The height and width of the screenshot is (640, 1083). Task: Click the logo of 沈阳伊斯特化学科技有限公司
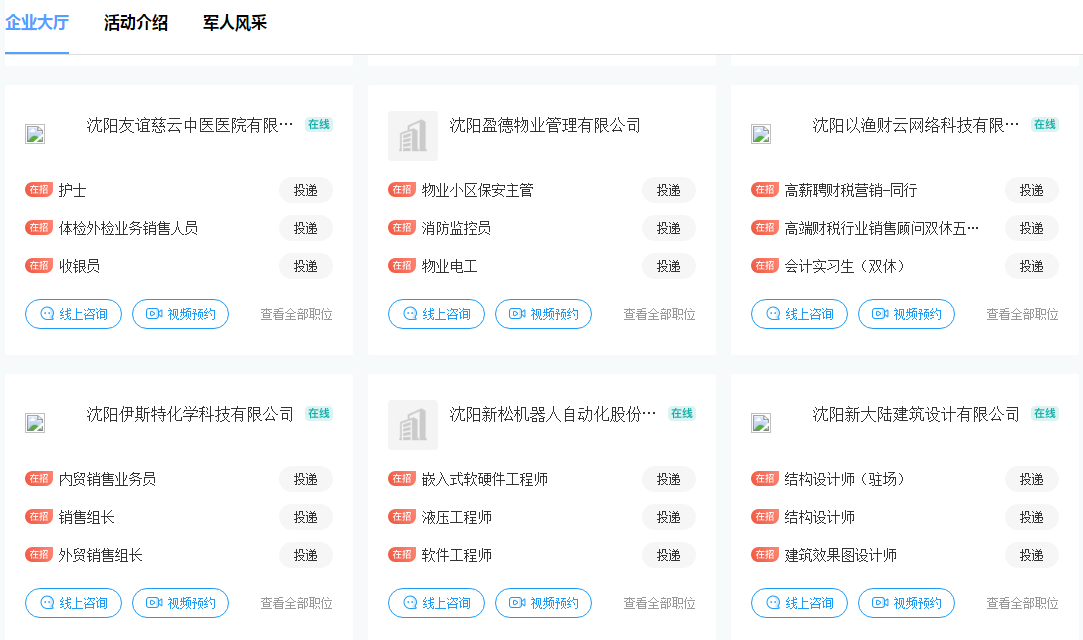[35, 423]
